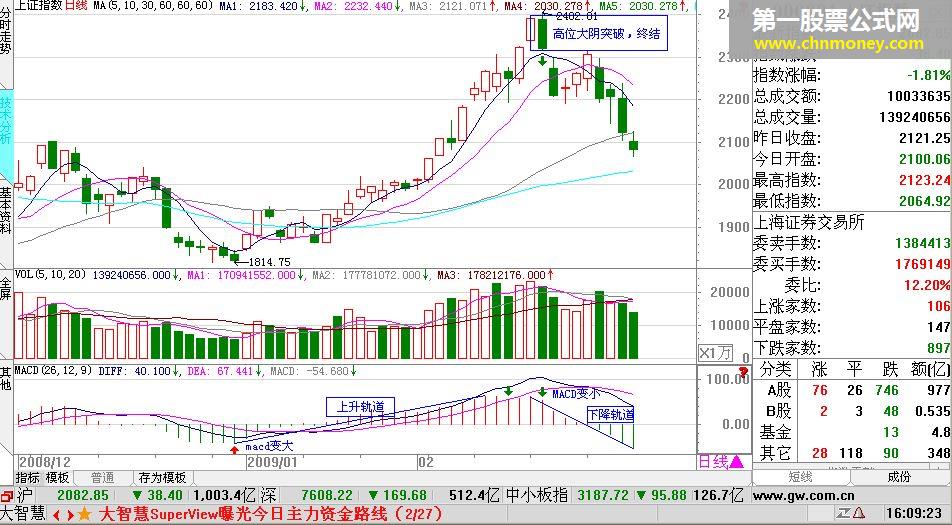Click the 上证指数 chart title

coord(38,5)
